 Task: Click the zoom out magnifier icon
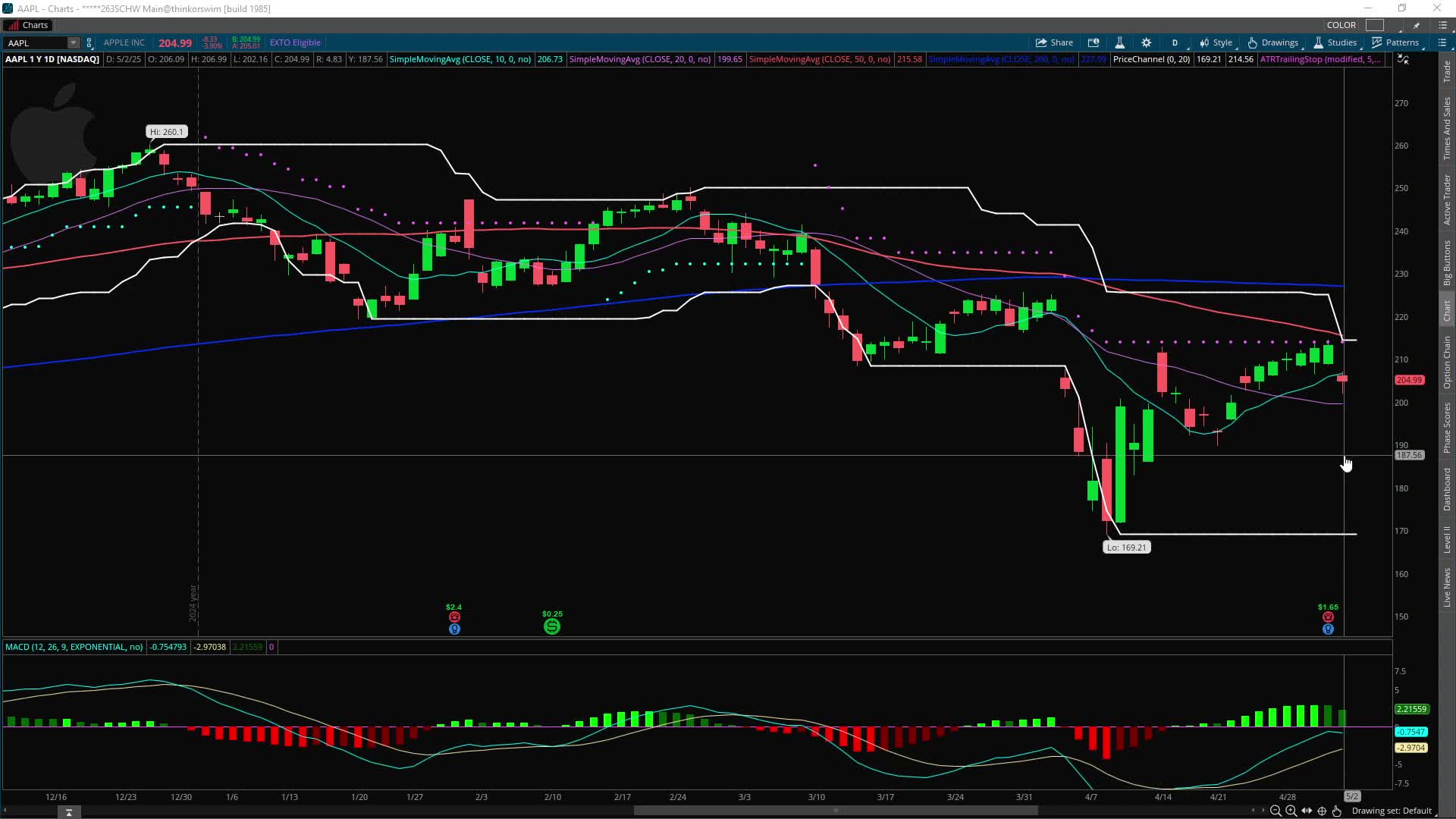click(x=1276, y=811)
